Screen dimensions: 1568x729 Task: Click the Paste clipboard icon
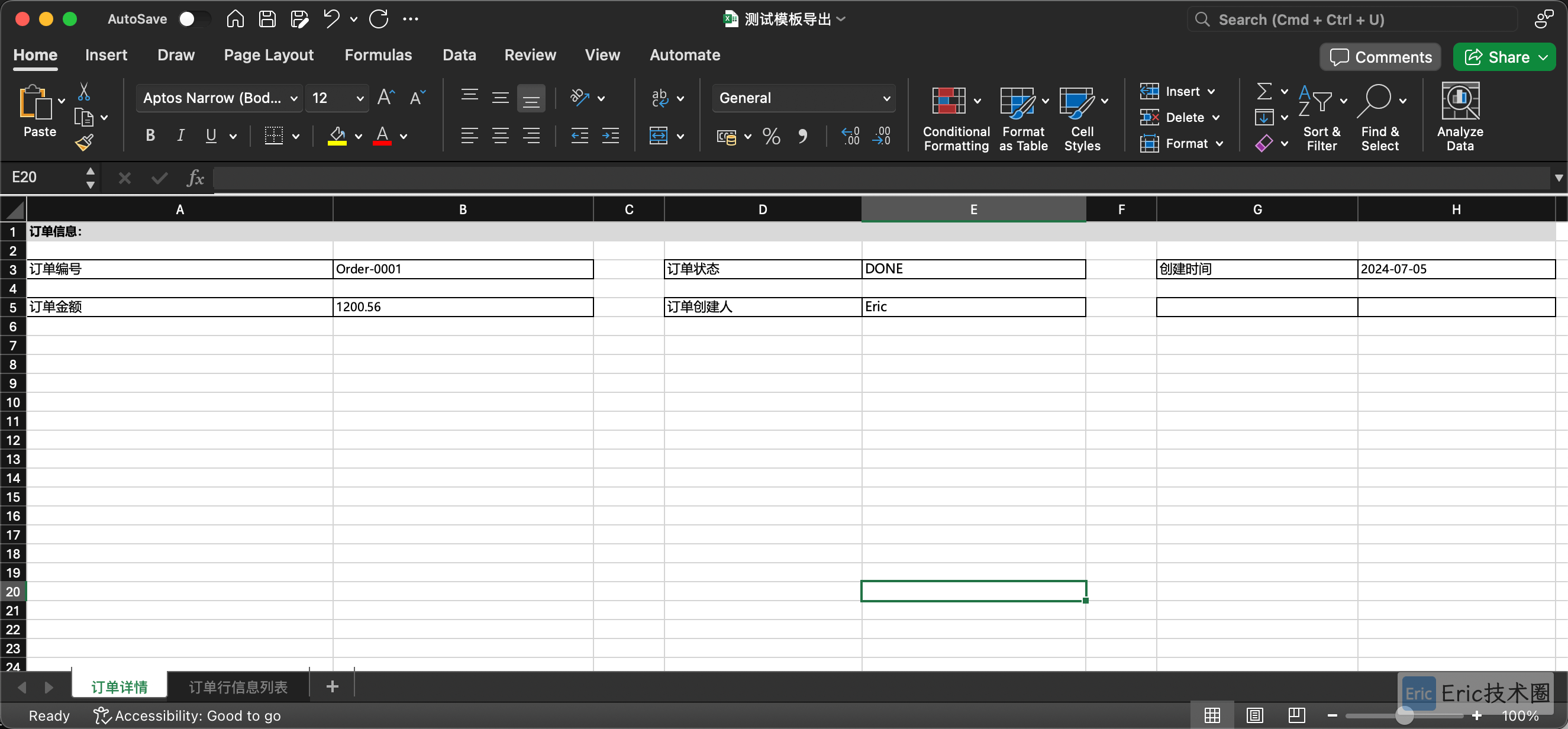(36, 103)
